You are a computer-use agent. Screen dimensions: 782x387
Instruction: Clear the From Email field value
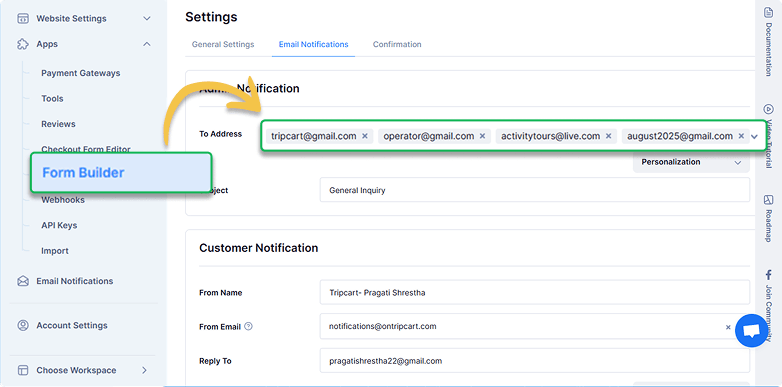point(728,327)
